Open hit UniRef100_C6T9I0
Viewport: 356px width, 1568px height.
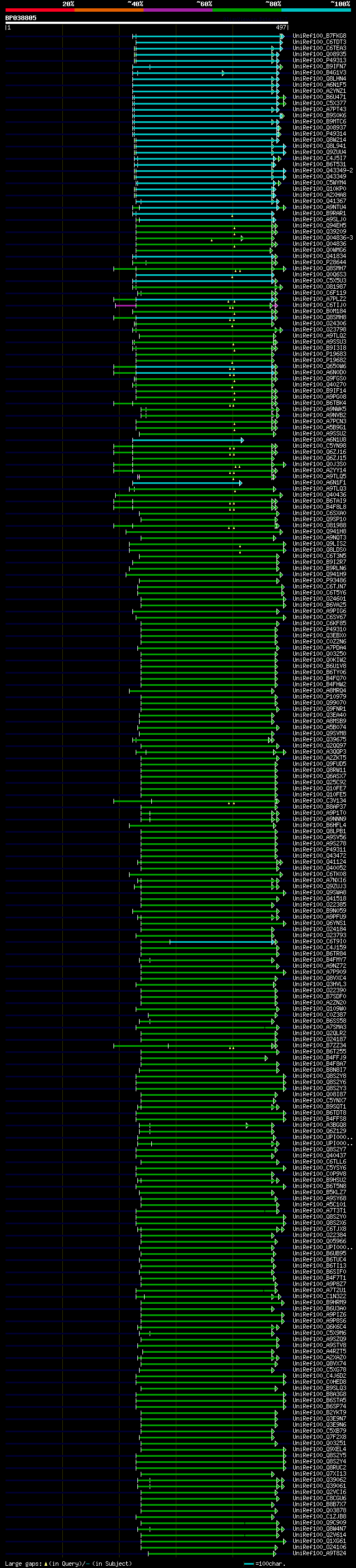click(x=319, y=942)
